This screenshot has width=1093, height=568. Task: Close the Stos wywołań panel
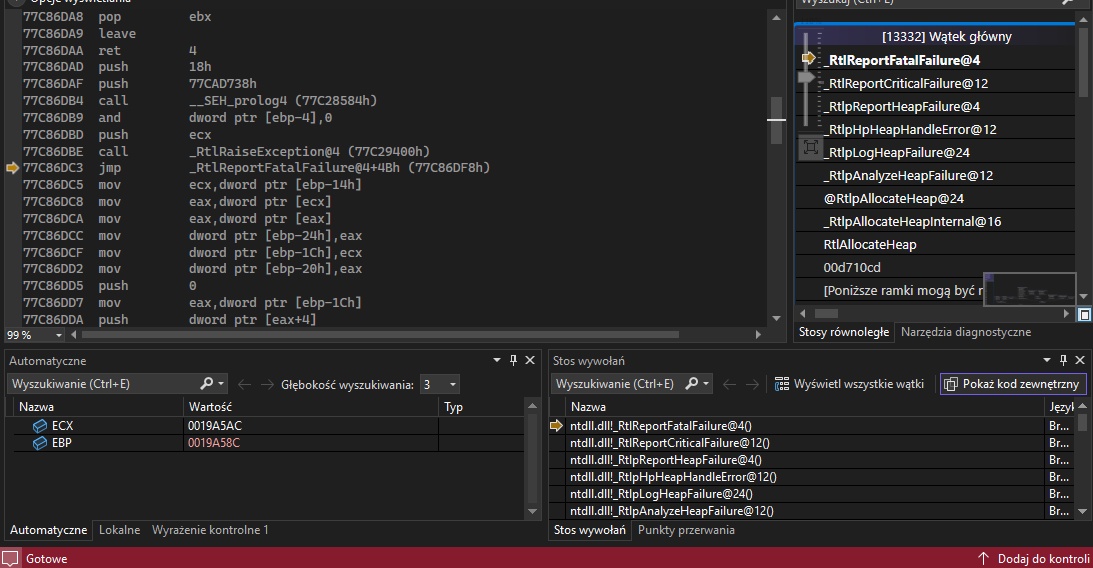(1080, 360)
